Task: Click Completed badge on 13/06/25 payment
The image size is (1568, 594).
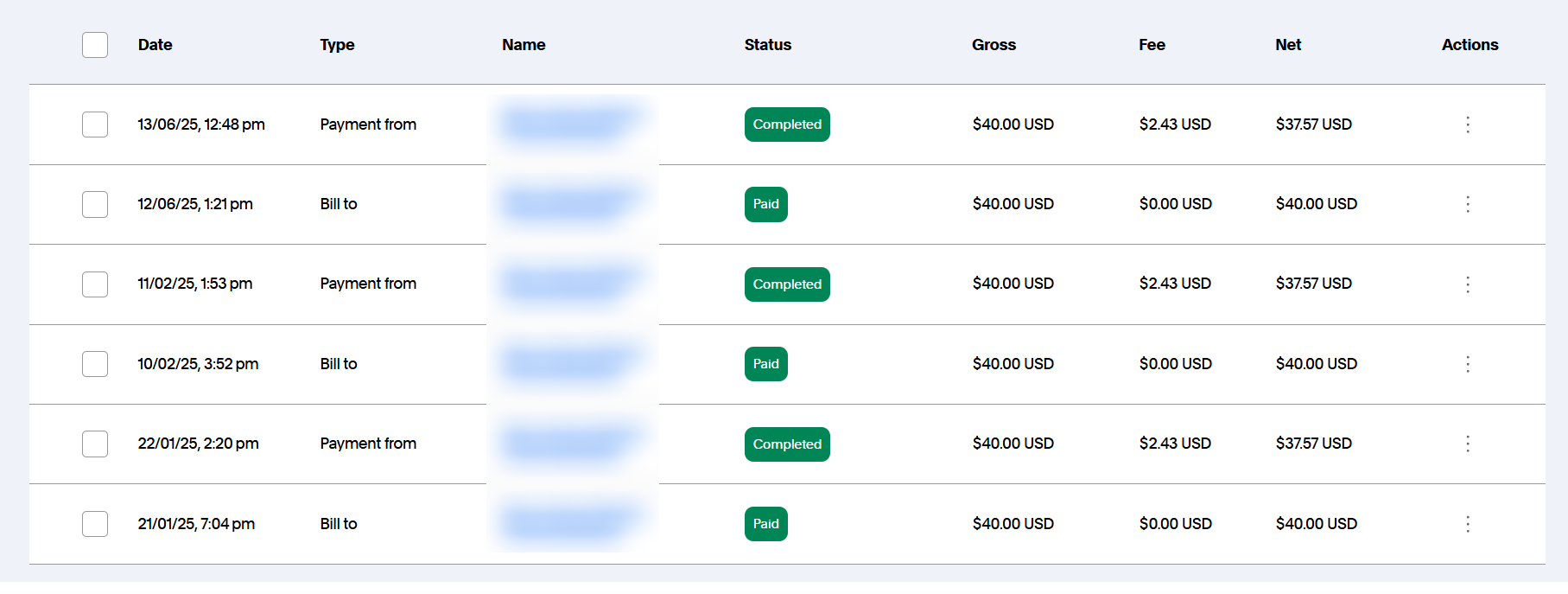Action: 786,125
